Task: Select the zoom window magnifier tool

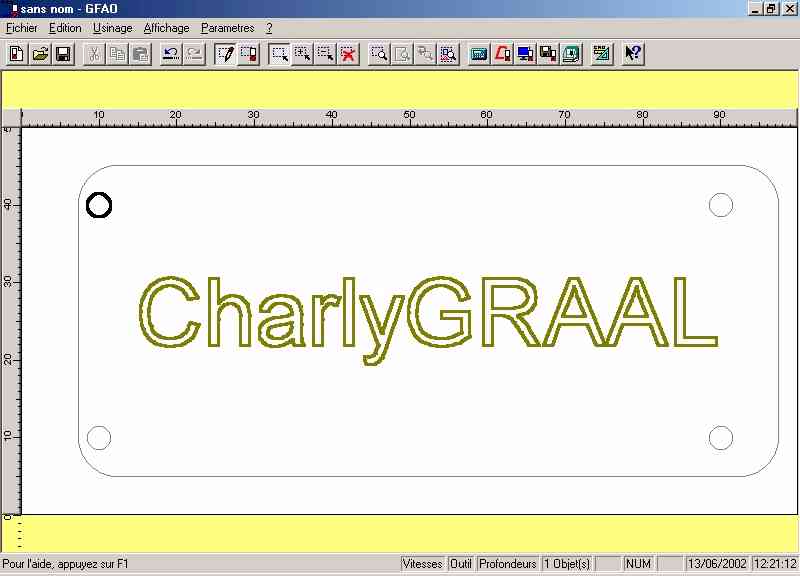Action: pos(379,54)
